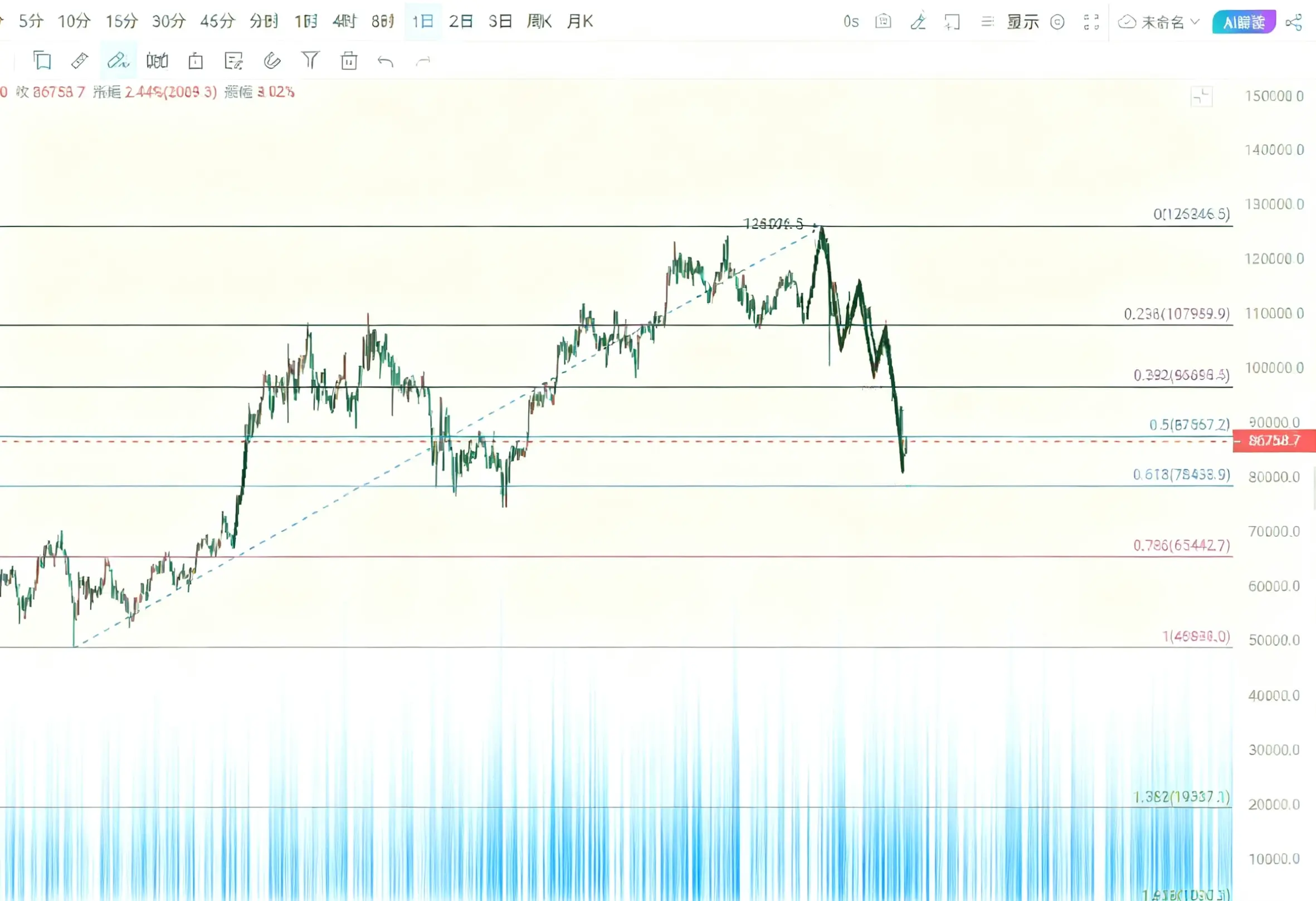The image size is (1316, 901).
Task: Open the filter funnel tool
Action: click(310, 60)
